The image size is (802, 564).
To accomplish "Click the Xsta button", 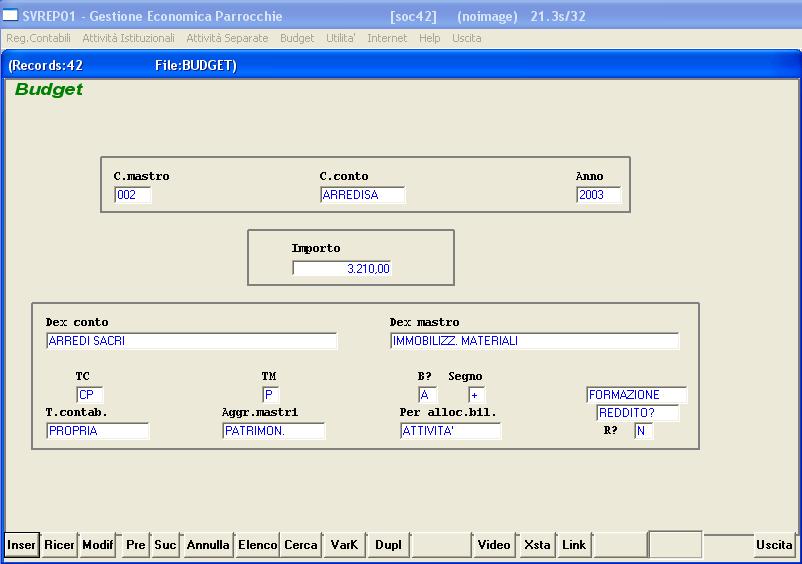I will point(537,545).
